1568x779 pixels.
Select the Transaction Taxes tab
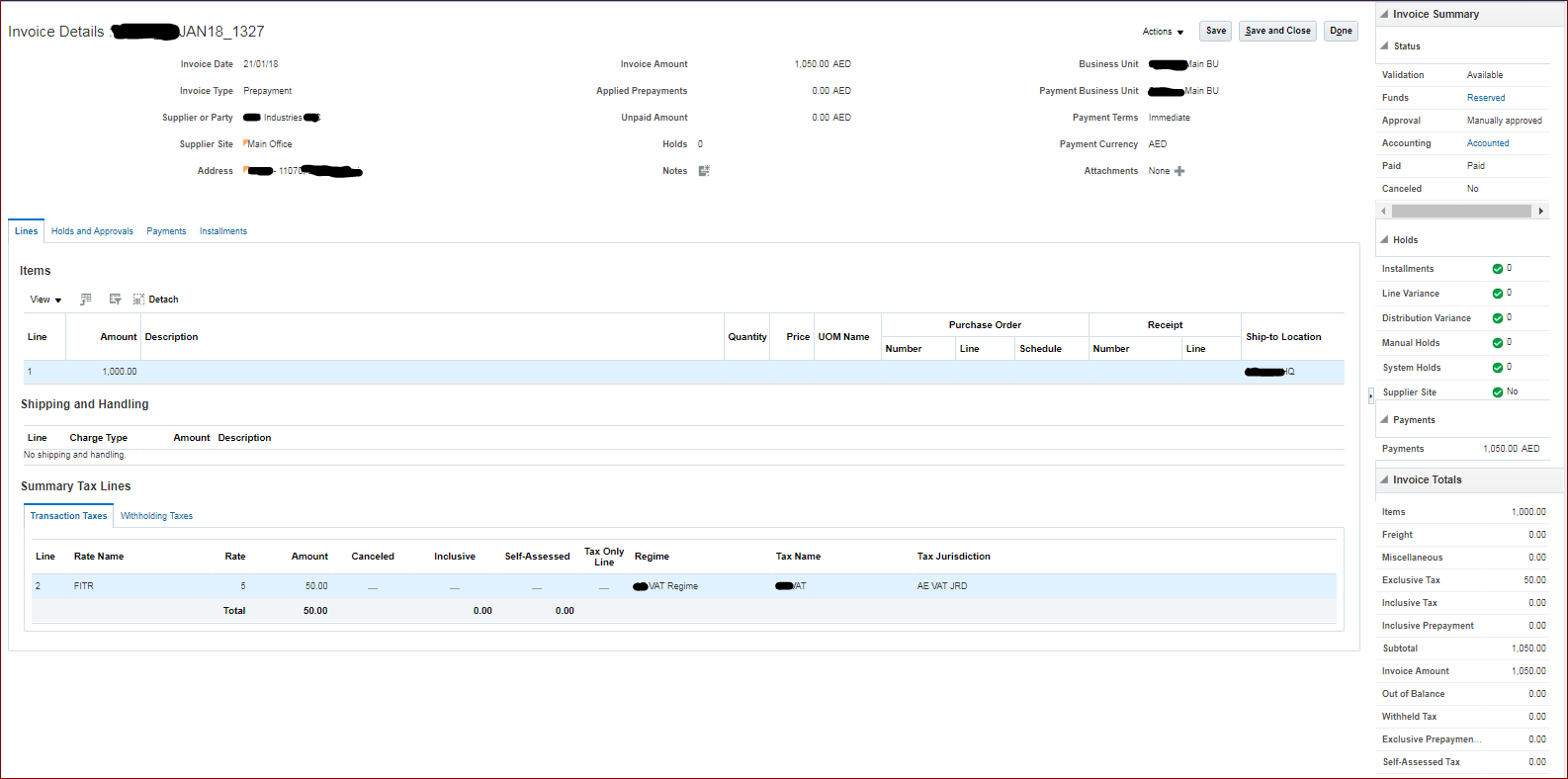coord(68,516)
